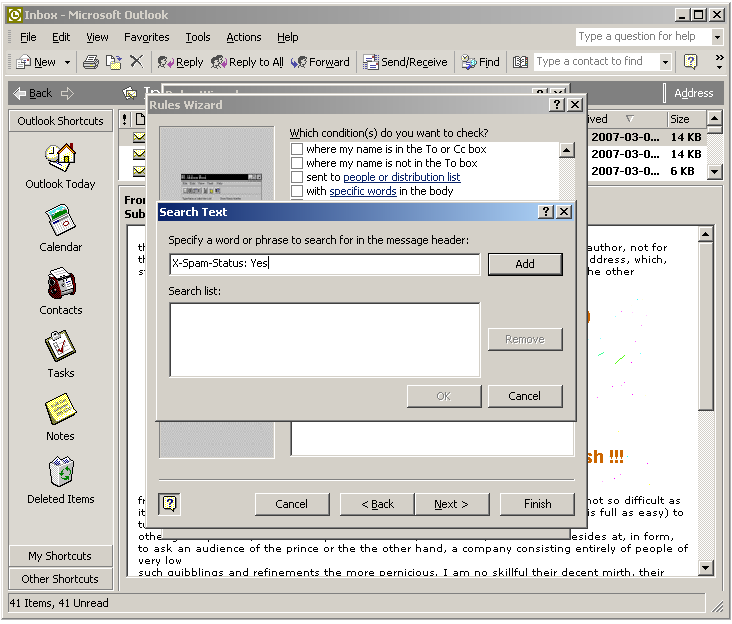Click the Delete (X) toolbar icon

136,62
